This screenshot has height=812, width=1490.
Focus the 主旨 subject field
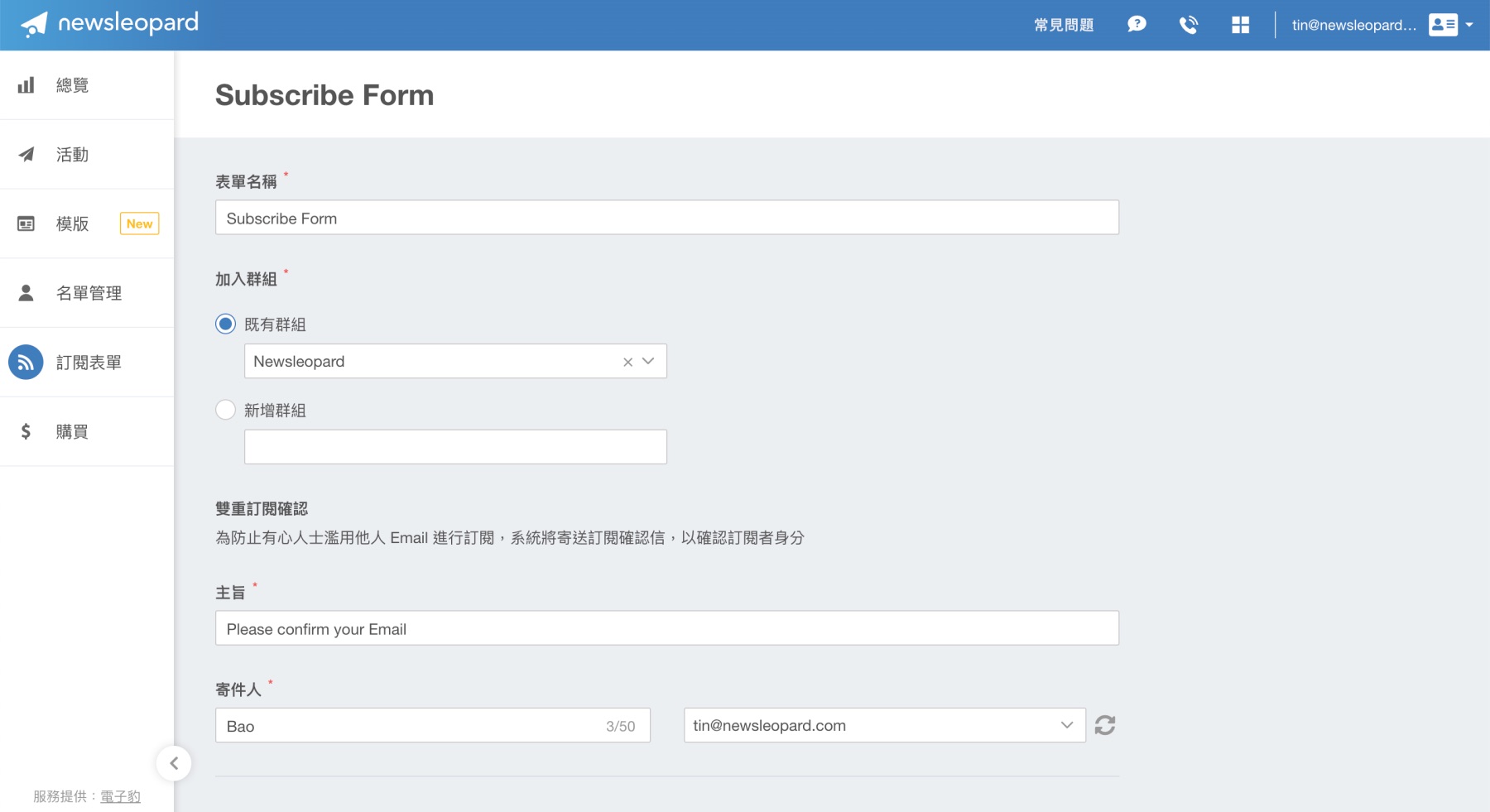pyautogui.click(x=667, y=628)
